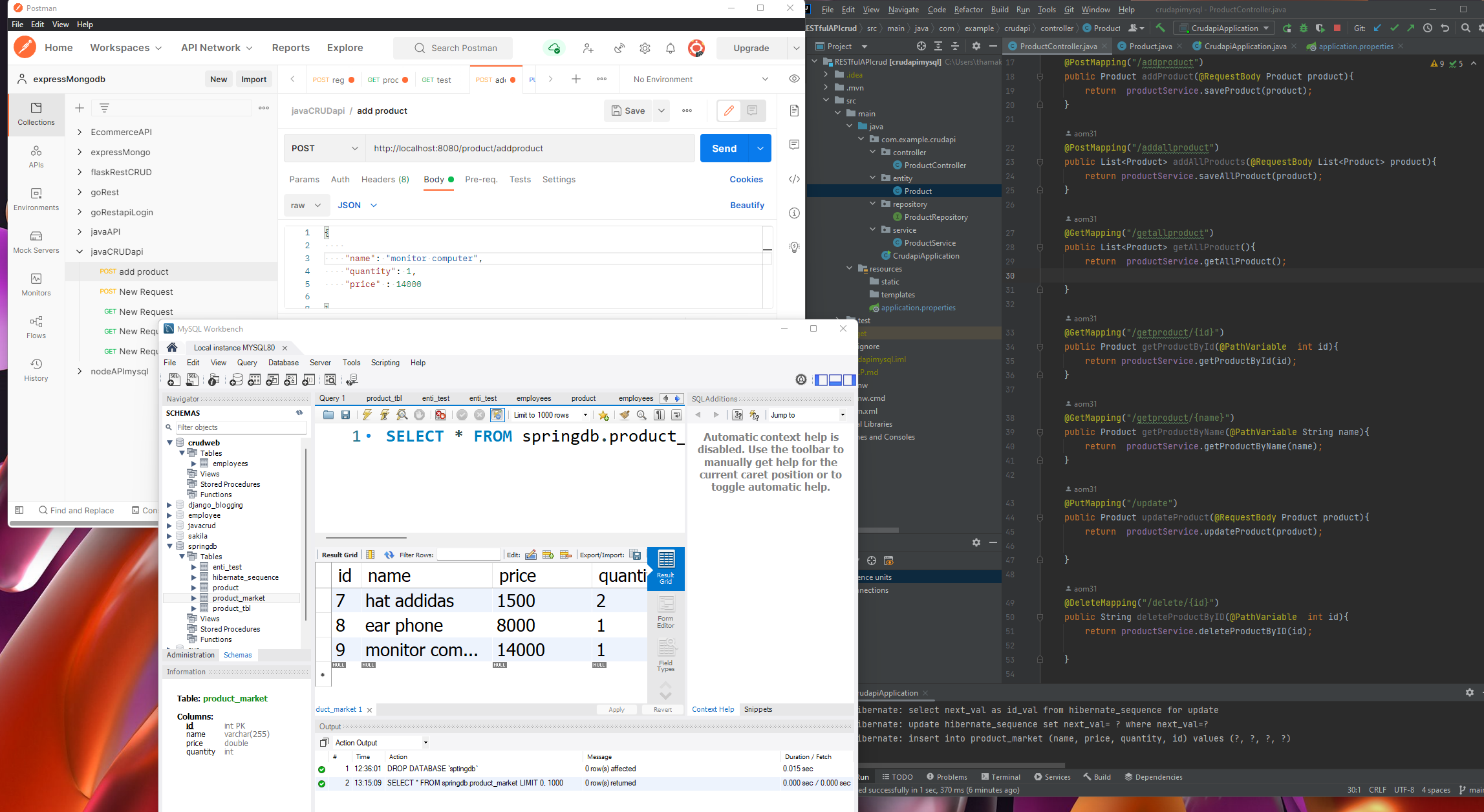This screenshot has width=1484, height=812.
Task: Open the Postman settings gear icon
Action: point(645,48)
